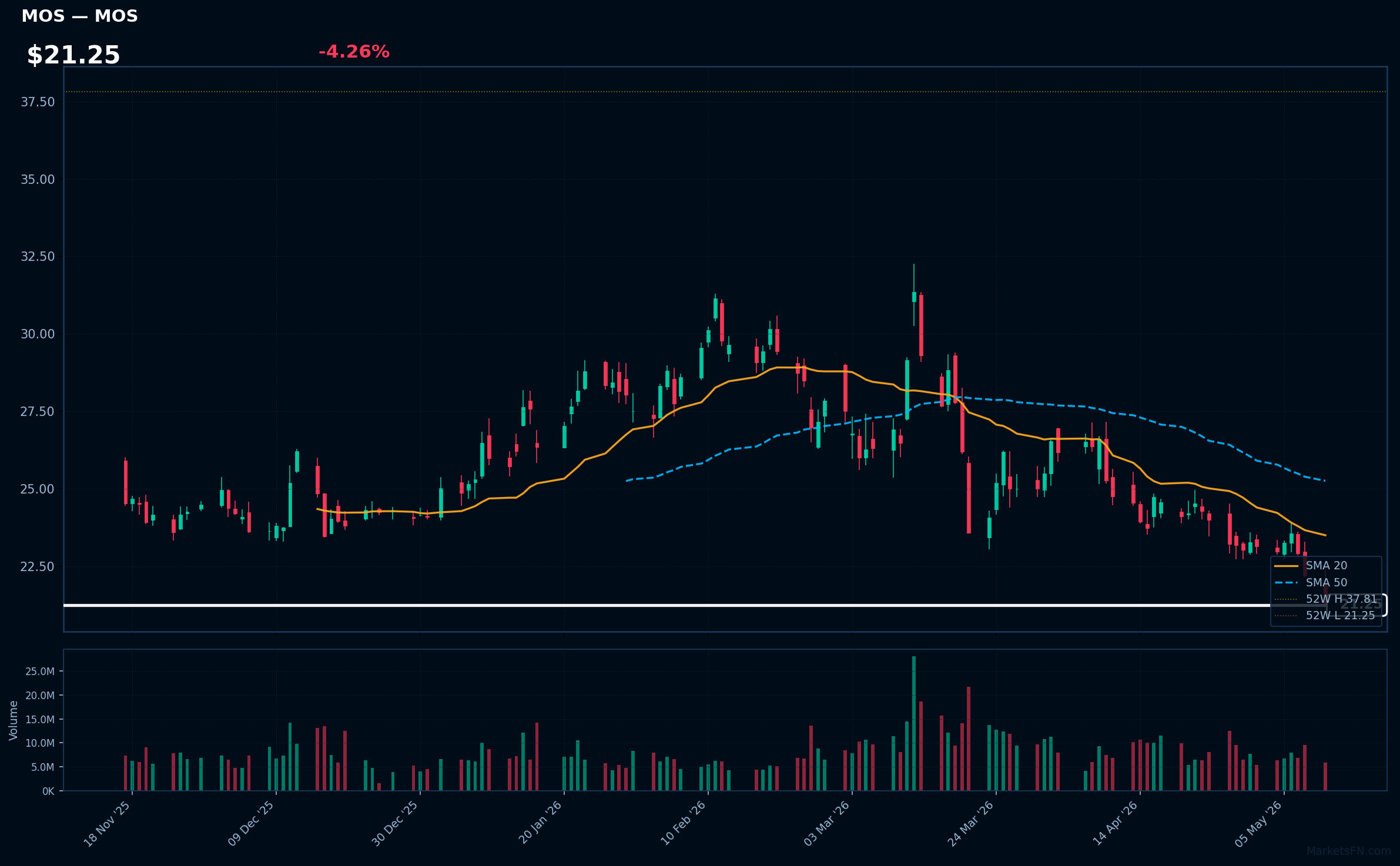Click the highest-wick green candle near 32.50
The image size is (1400, 866).
(x=914, y=297)
